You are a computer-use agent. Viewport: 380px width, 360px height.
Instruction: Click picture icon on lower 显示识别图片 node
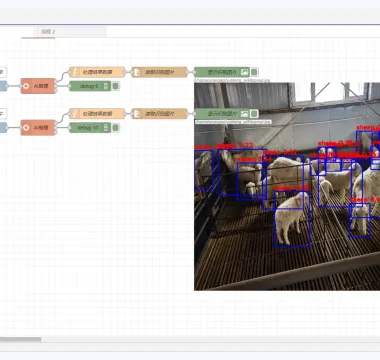tap(245, 114)
